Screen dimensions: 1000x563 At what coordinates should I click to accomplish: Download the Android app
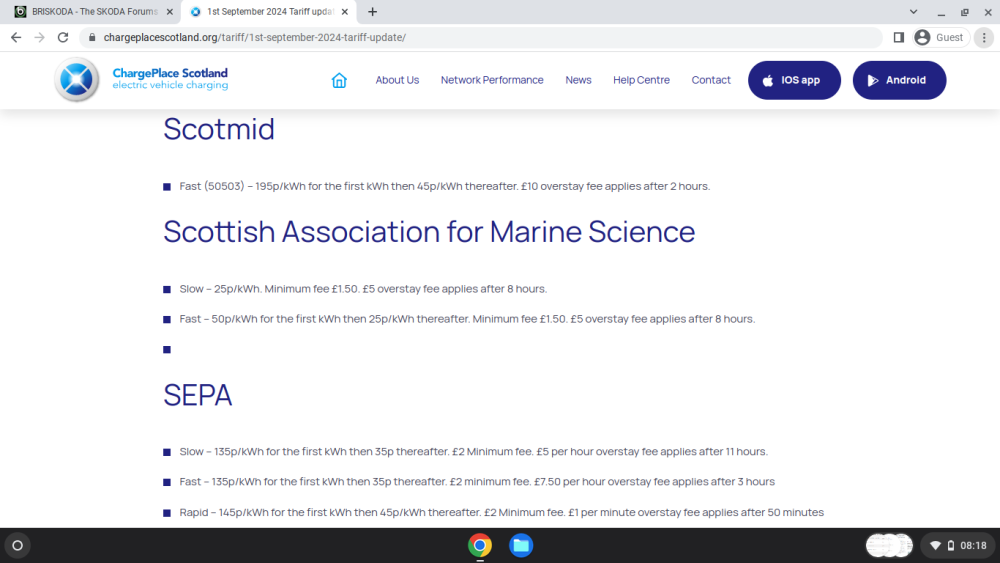[x=899, y=80]
